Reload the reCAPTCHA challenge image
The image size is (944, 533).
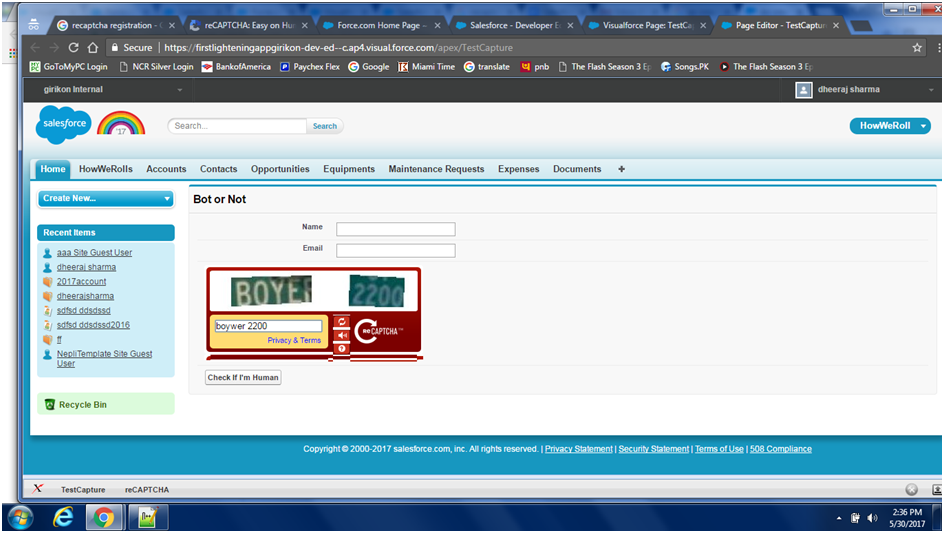[341, 322]
